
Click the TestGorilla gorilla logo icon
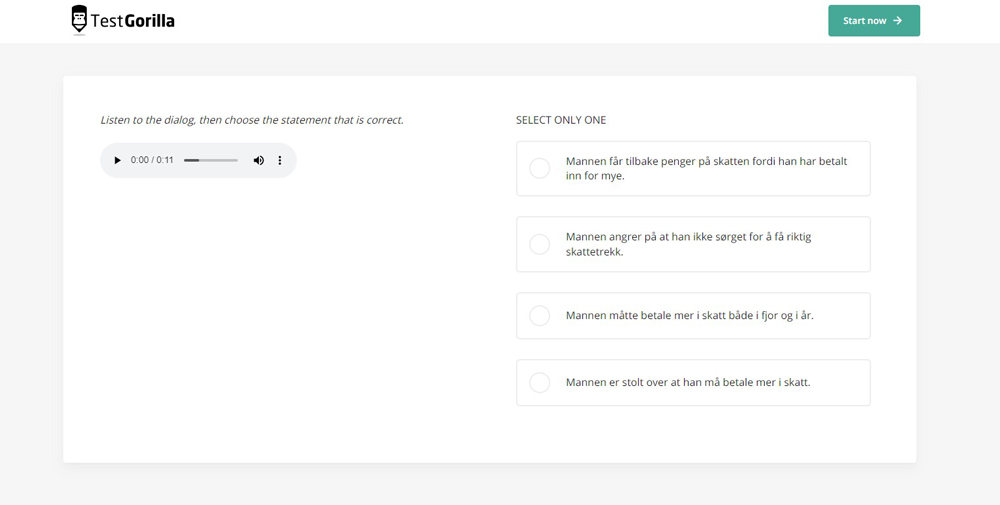(79, 19)
